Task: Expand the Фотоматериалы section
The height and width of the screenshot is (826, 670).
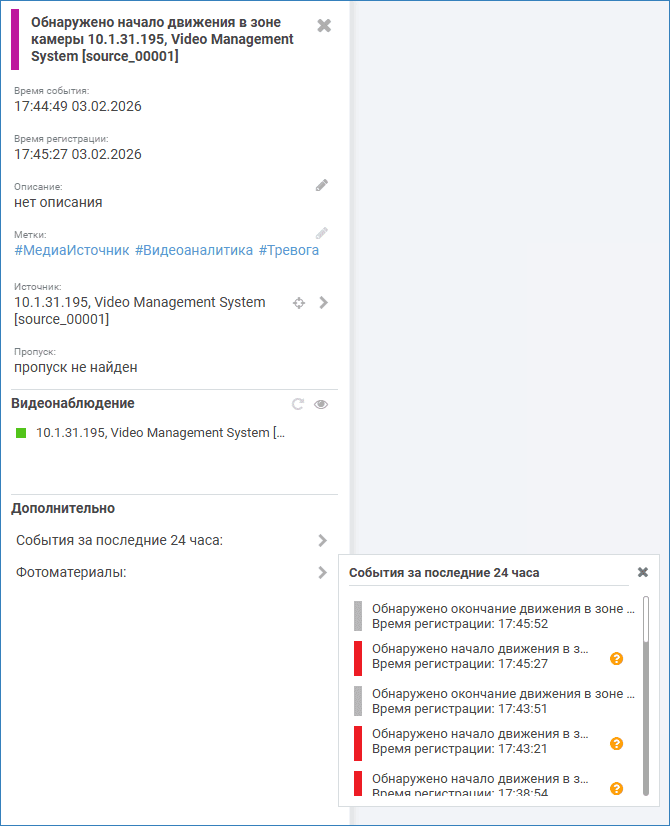Action: pos(322,573)
